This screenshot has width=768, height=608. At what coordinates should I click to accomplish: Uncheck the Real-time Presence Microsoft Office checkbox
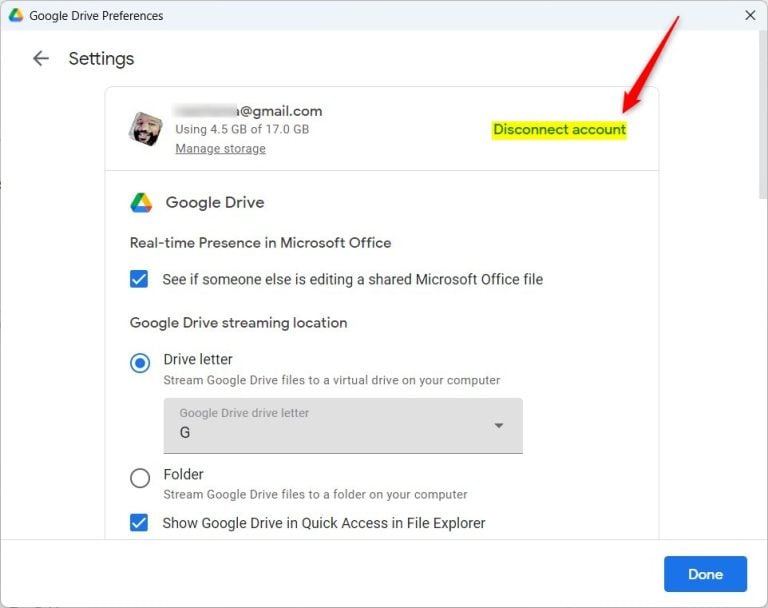click(140, 279)
